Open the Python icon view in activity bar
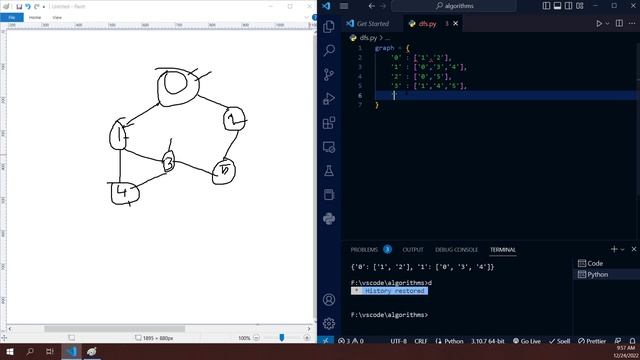 [x=329, y=219]
